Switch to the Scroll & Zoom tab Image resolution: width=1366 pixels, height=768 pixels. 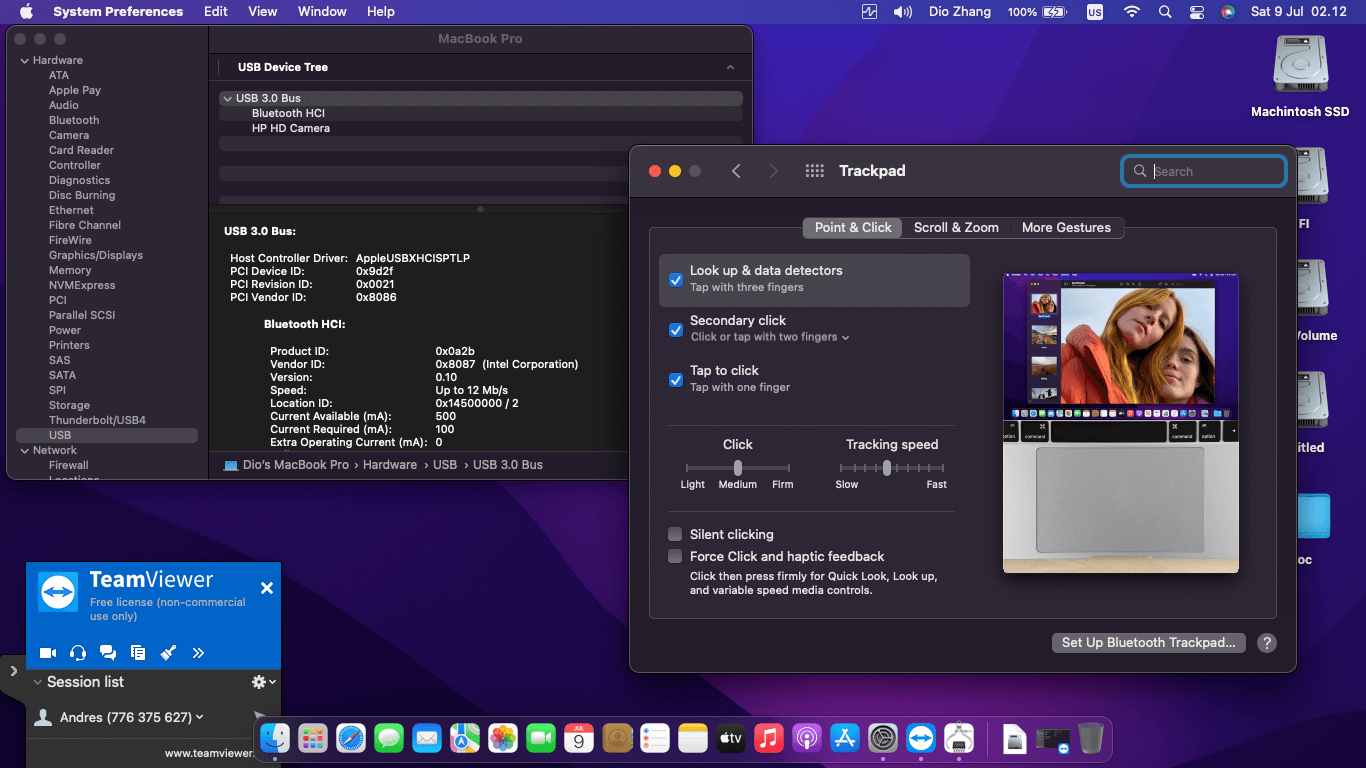pos(956,227)
